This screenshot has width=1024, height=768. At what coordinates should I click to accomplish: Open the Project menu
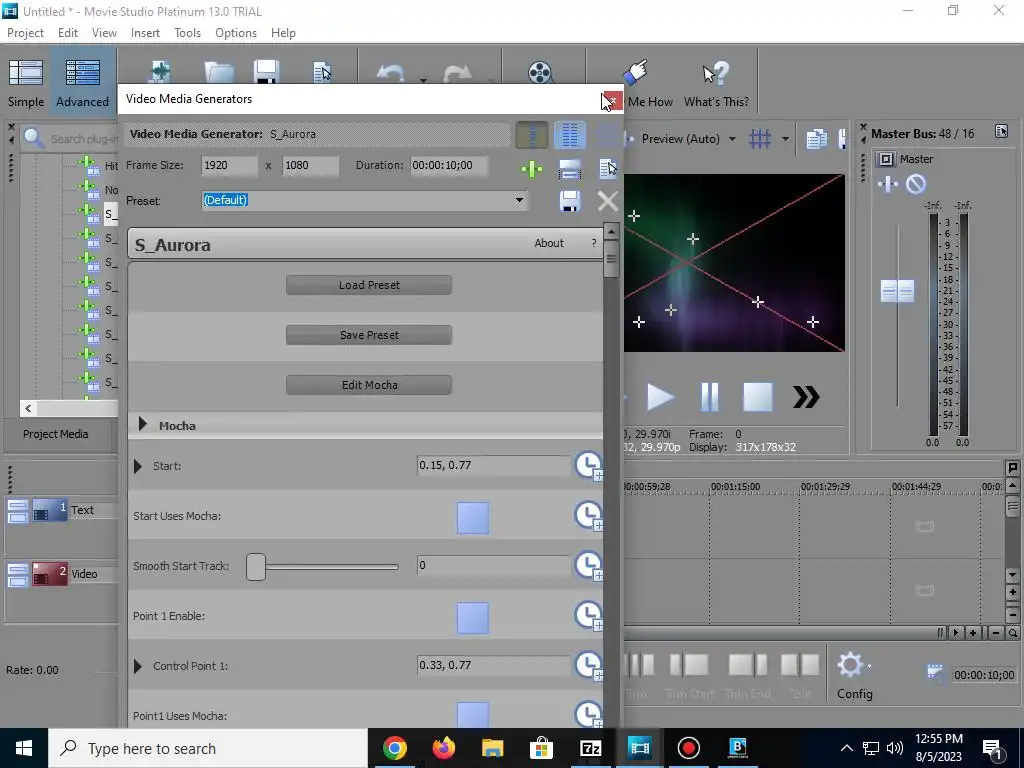[x=25, y=33]
